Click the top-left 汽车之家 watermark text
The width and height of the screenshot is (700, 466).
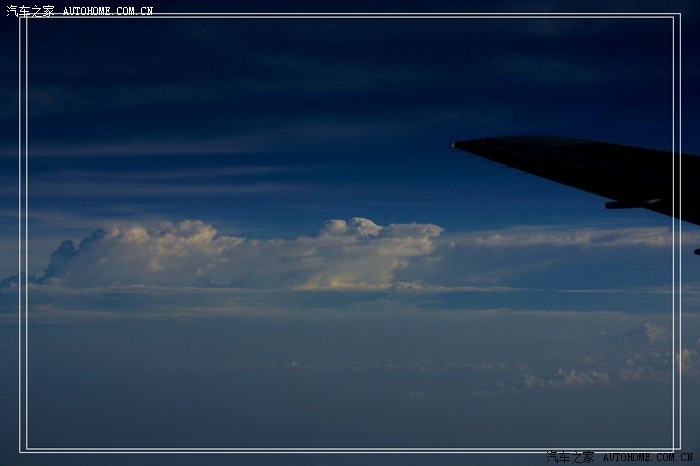click(x=30, y=11)
